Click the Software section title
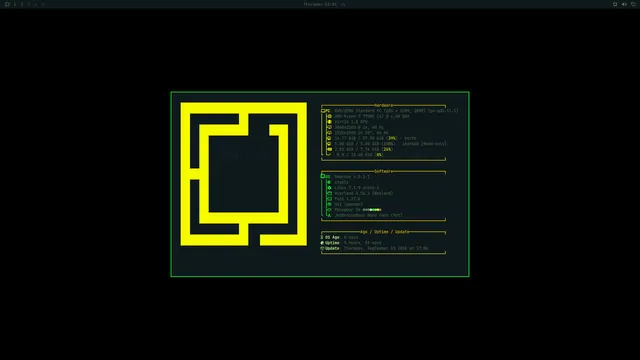The image size is (640, 360). 384,171
